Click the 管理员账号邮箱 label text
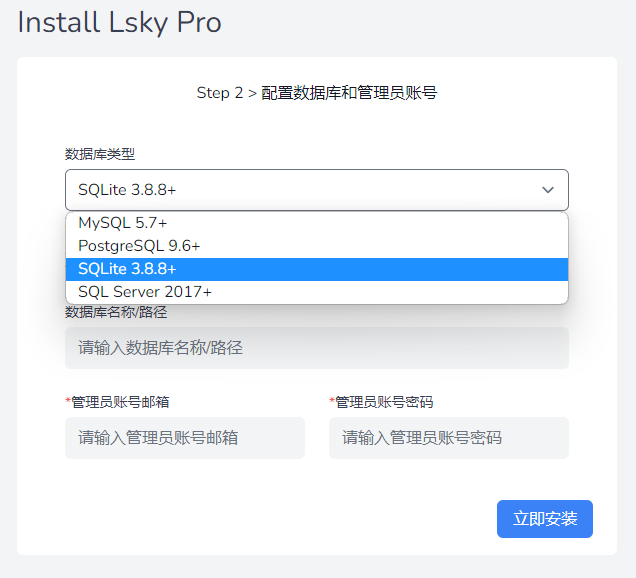The height and width of the screenshot is (578, 636). pyautogui.click(x=120, y=402)
